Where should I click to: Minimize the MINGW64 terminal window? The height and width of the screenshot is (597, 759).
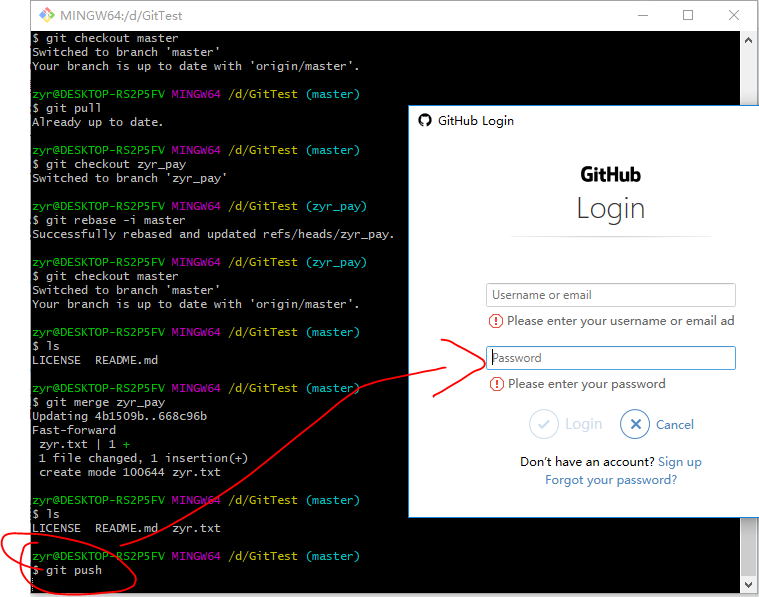coord(643,15)
